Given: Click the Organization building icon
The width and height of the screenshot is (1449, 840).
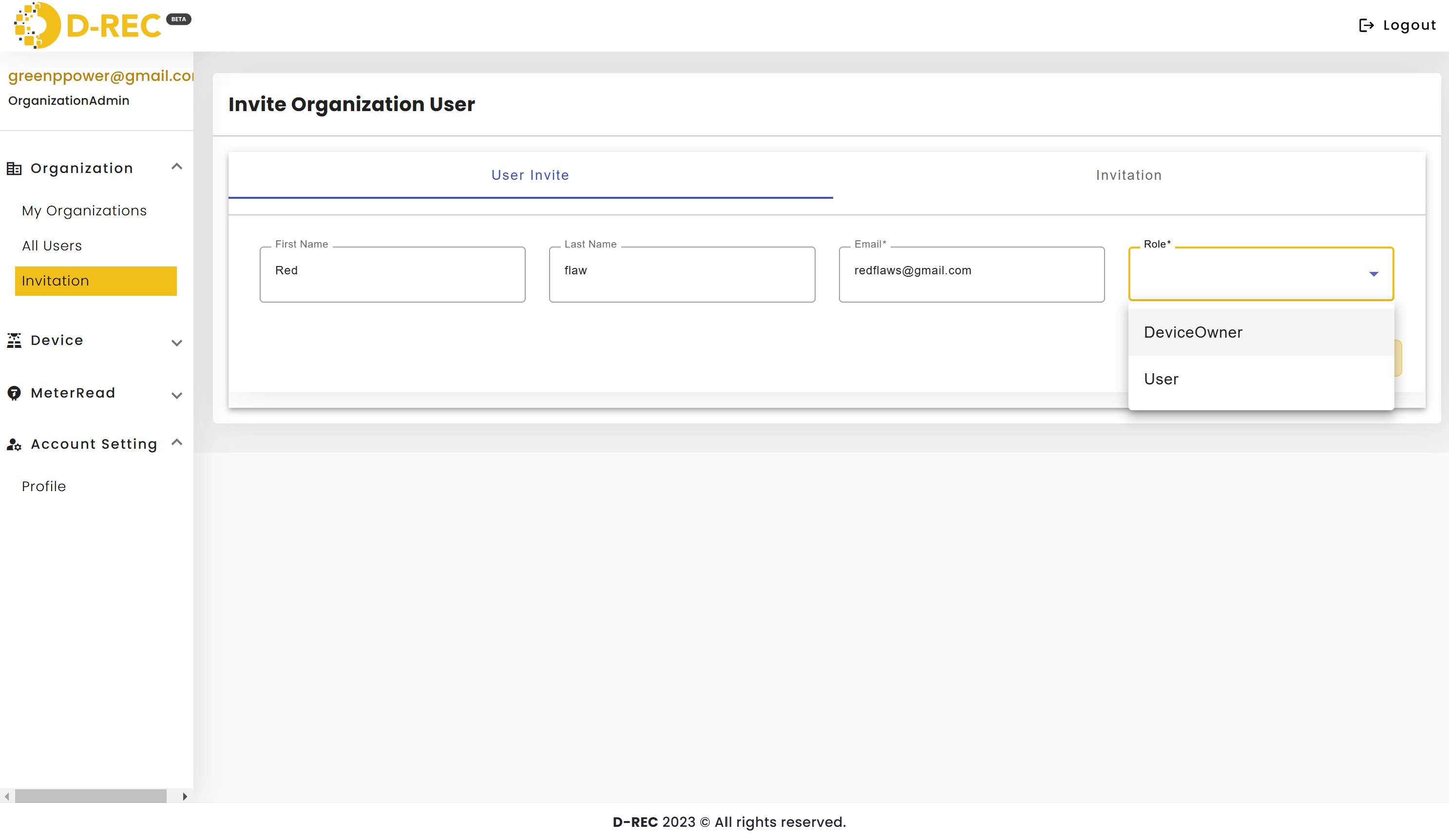Looking at the screenshot, I should point(15,169).
